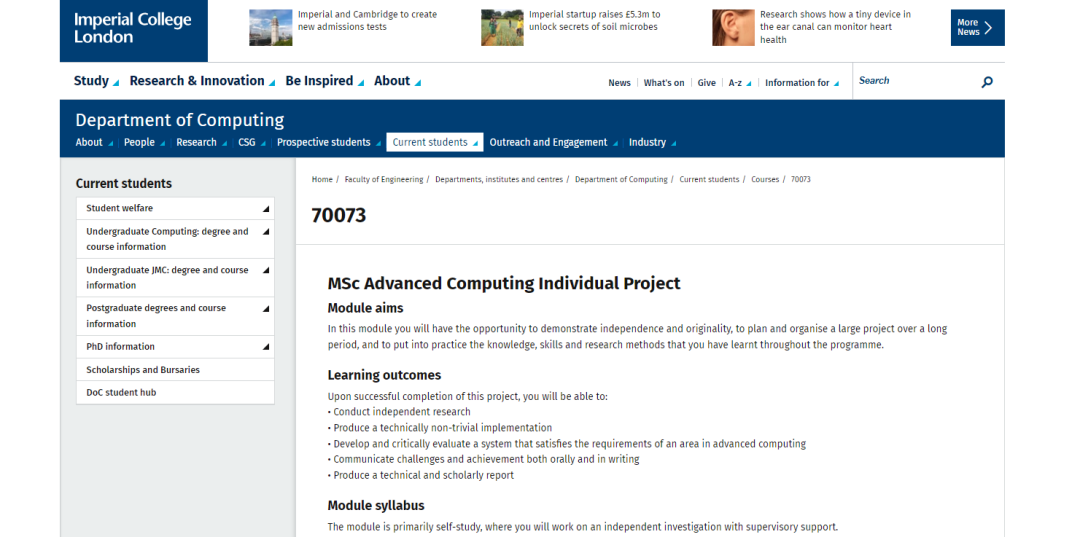Open the Information for dropdown
This screenshot has width=1080, height=537.
pos(802,83)
